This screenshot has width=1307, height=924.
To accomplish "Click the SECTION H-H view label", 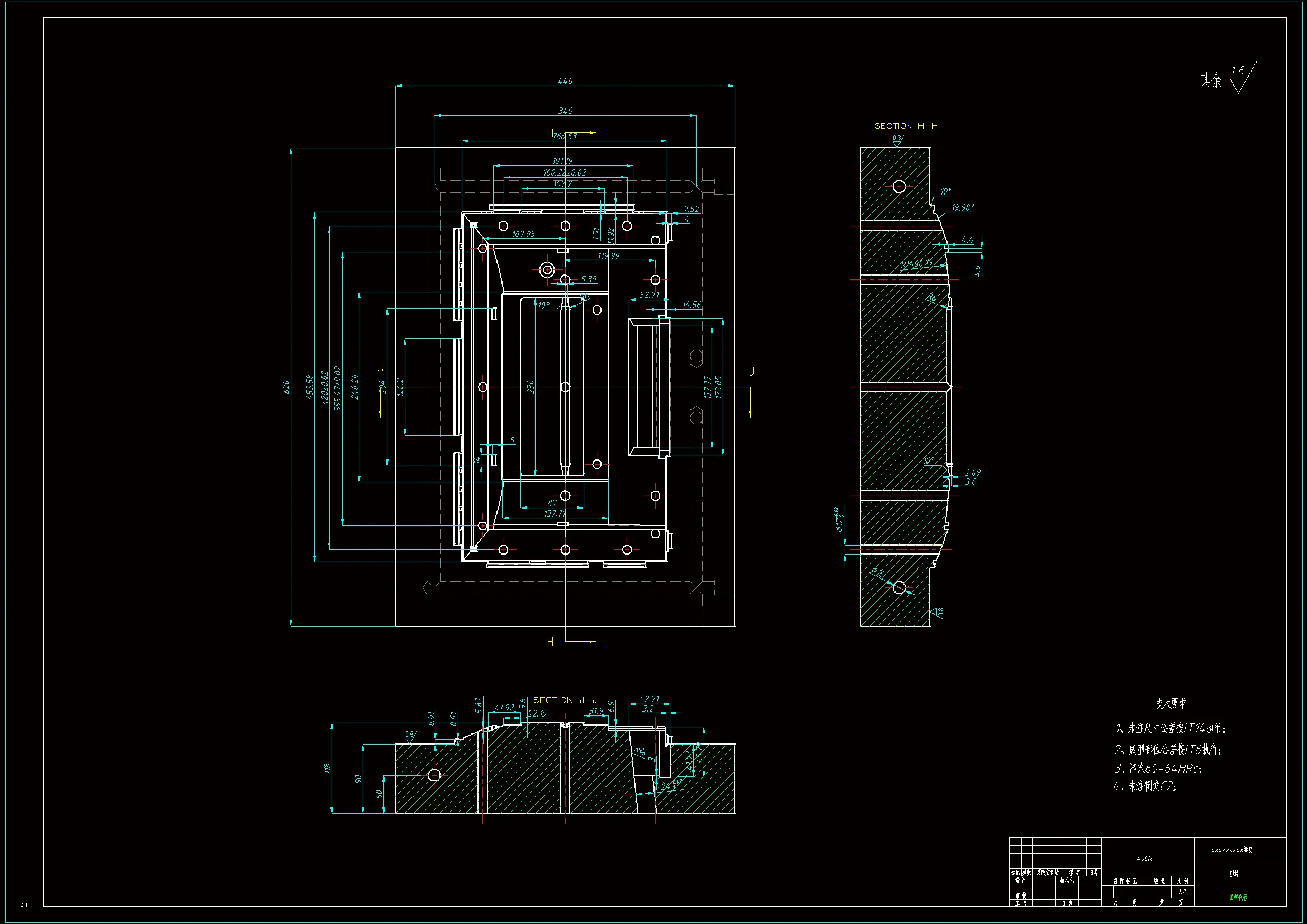I will pyautogui.click(x=906, y=126).
